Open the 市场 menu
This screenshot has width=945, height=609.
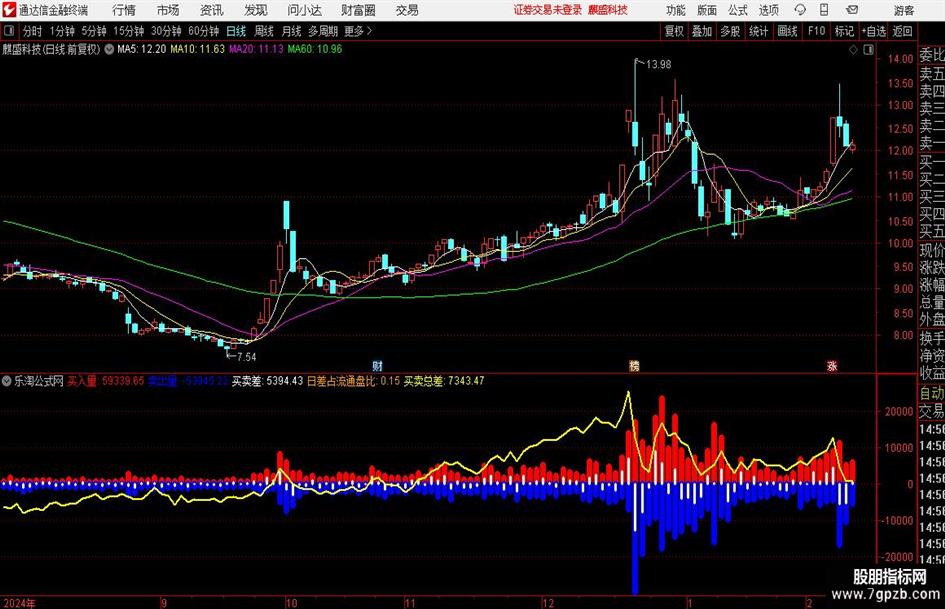(x=168, y=10)
